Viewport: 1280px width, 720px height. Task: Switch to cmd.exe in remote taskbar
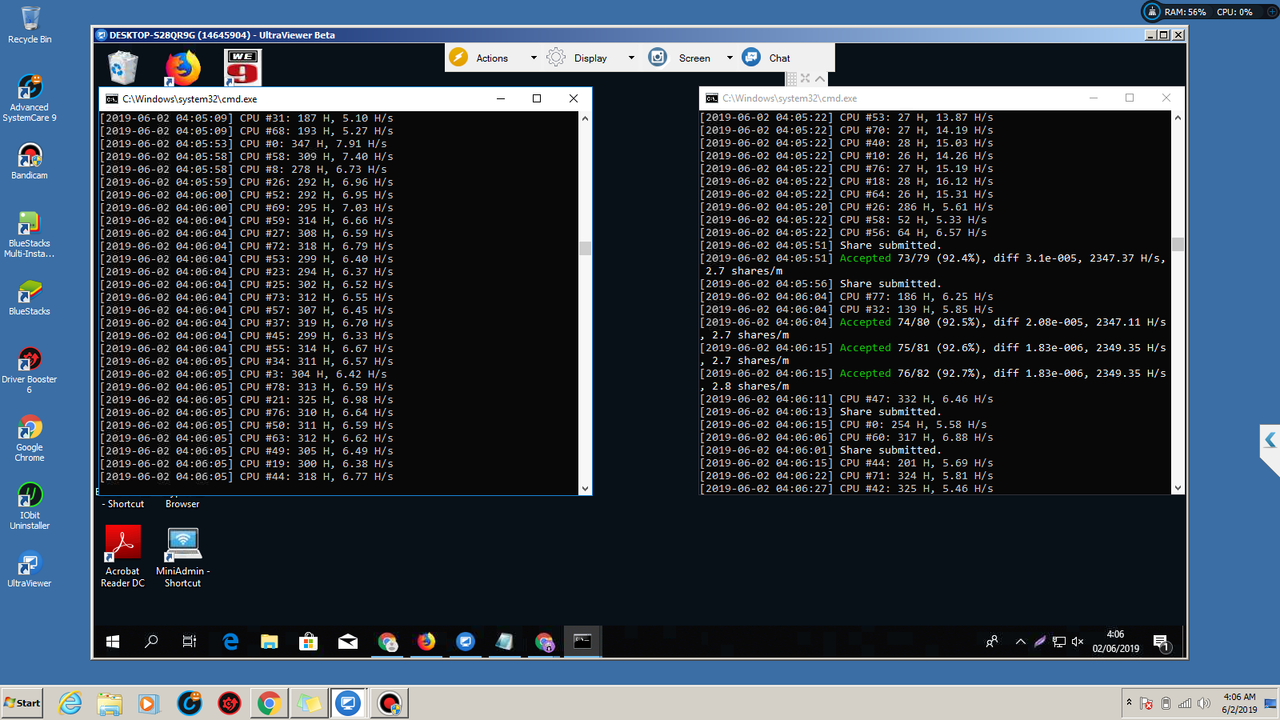coord(583,642)
